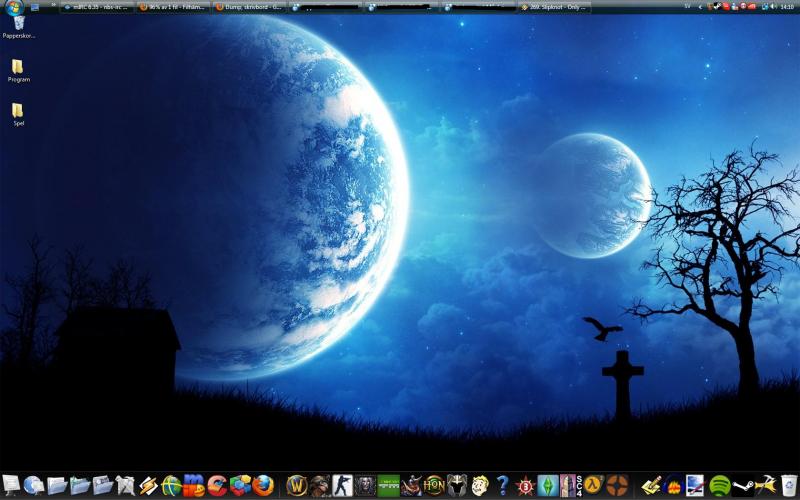Open Winamp lightning bolt icon
Screen dimensions: 800x500
(148, 486)
